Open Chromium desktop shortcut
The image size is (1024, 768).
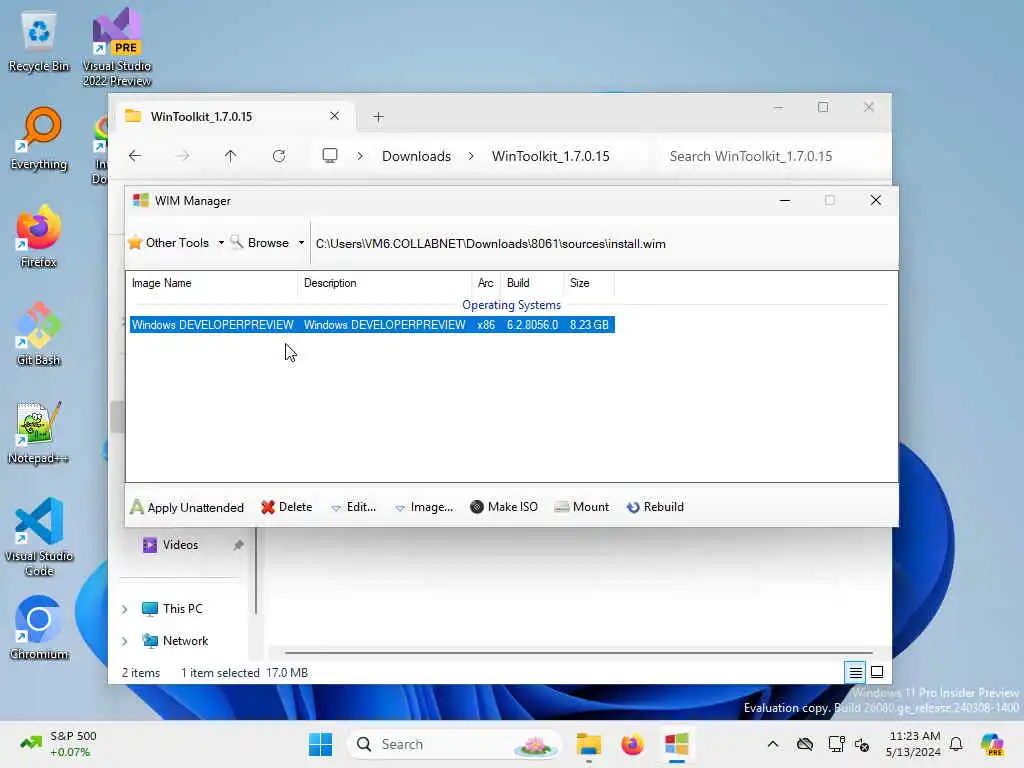[x=39, y=628]
